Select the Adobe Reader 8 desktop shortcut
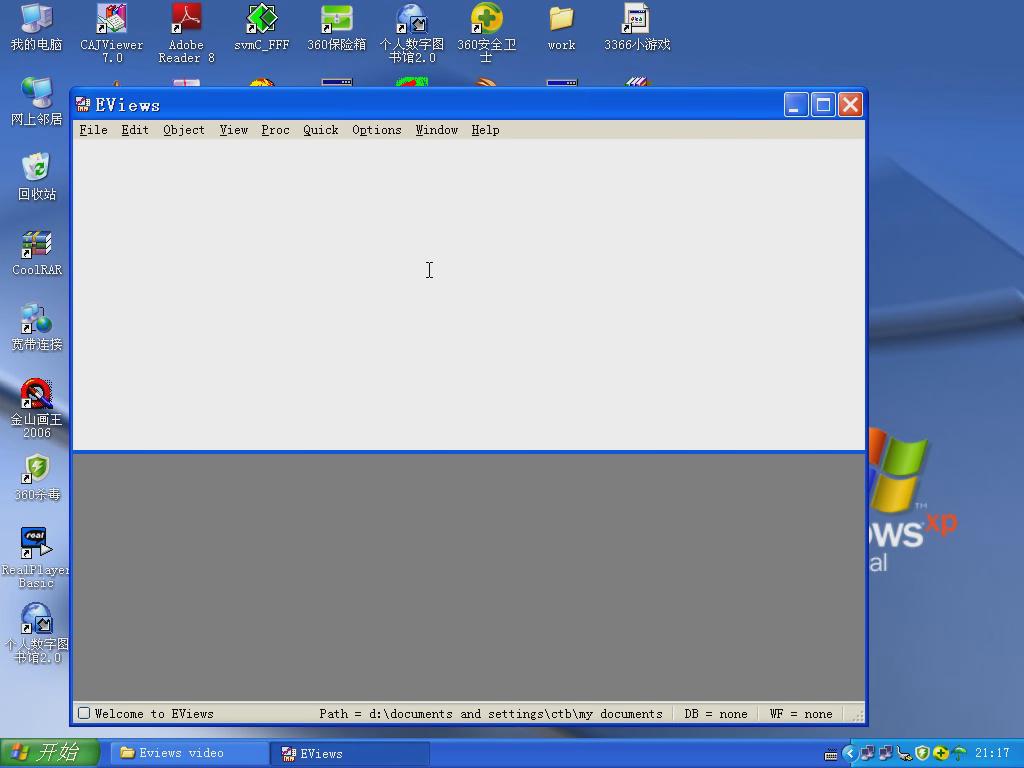This screenshot has width=1024, height=768. tap(186, 34)
